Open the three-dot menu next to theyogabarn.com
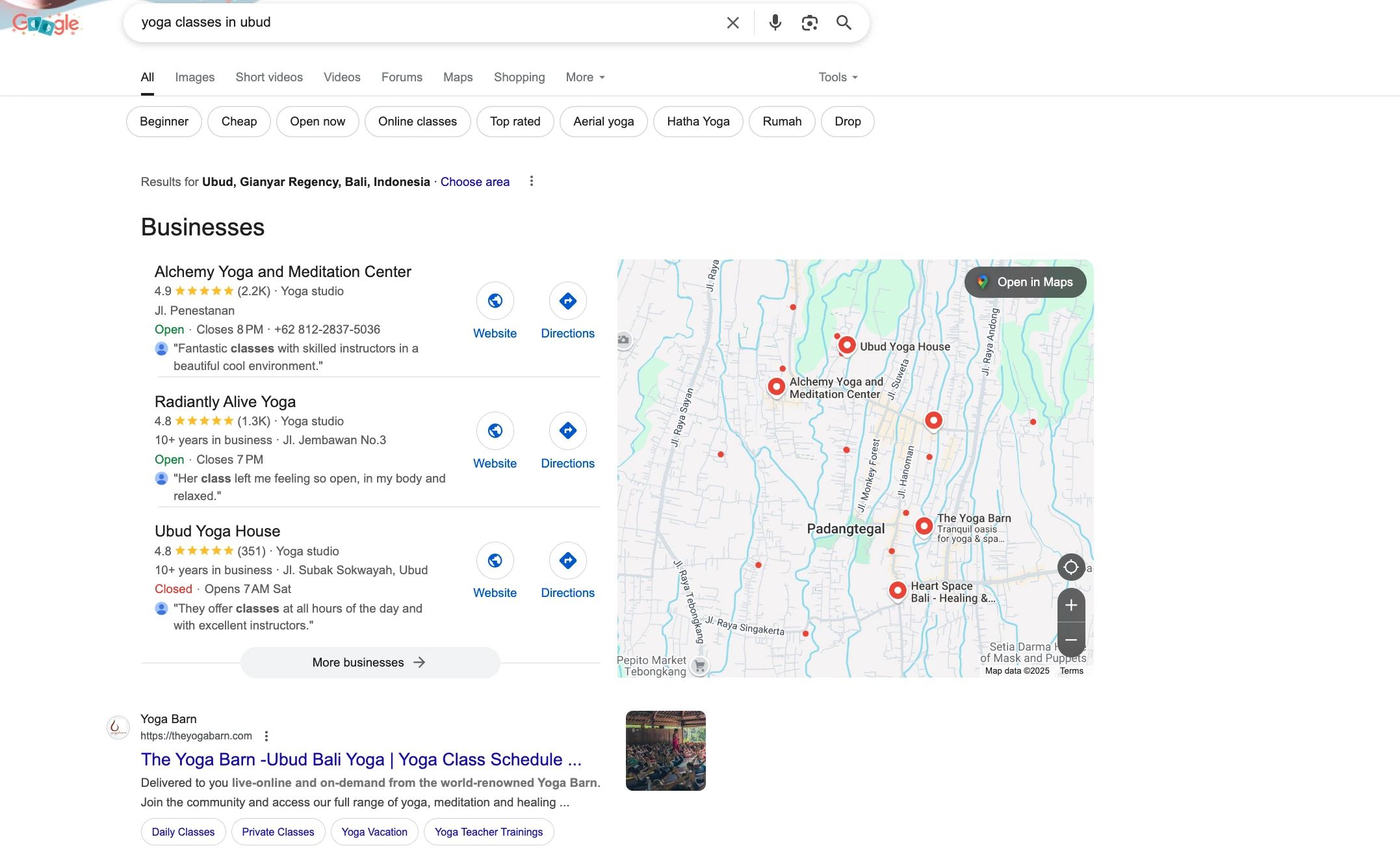The width and height of the screenshot is (1400, 861). click(x=266, y=736)
